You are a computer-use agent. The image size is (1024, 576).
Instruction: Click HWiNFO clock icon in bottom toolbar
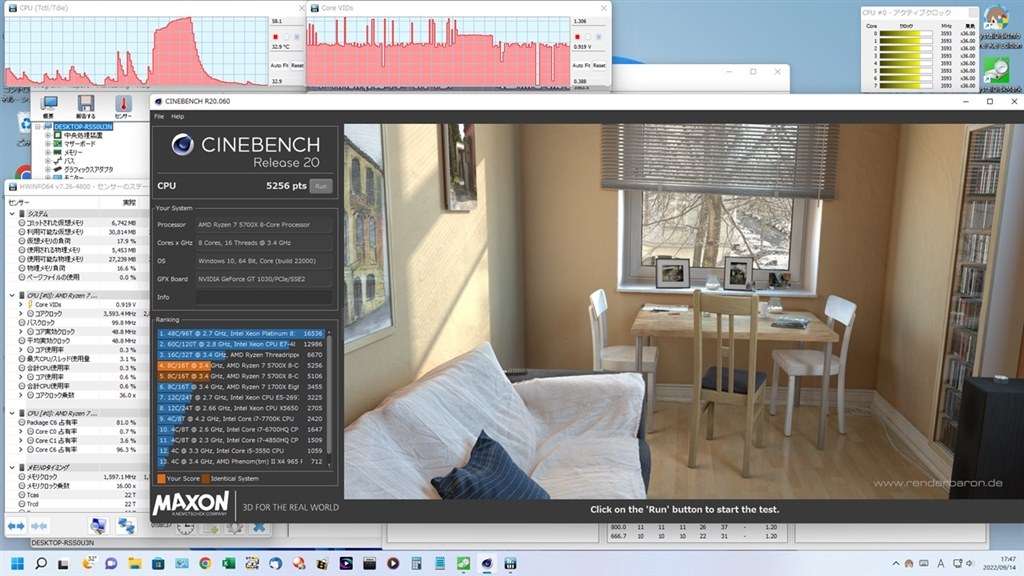(185, 527)
